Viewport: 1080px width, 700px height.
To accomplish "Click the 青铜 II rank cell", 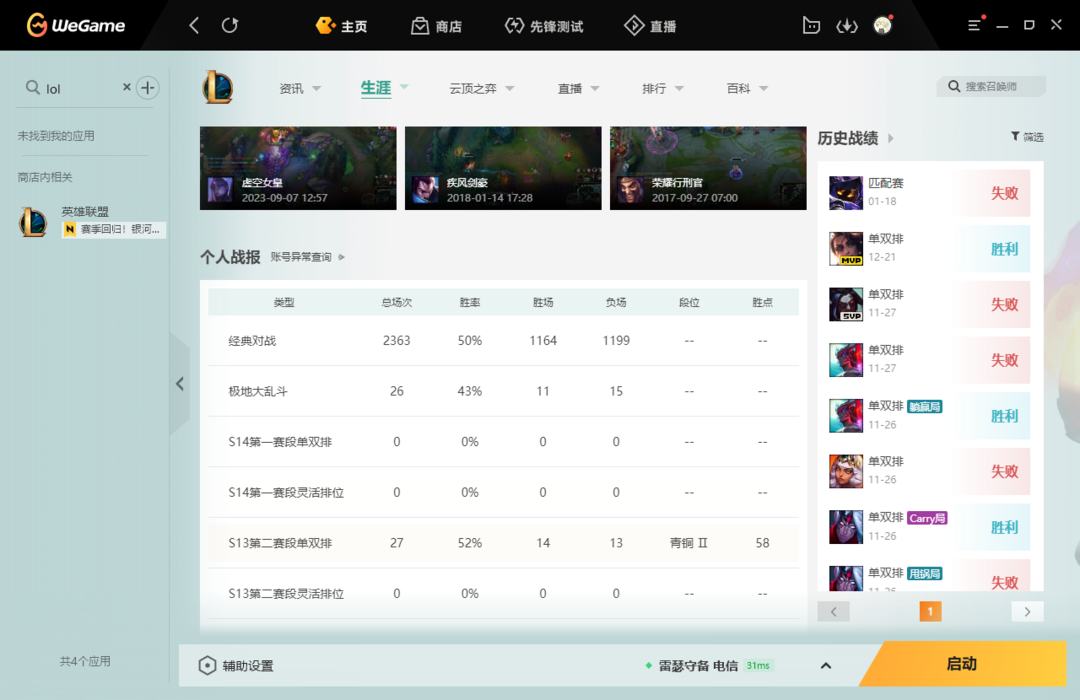I will coord(689,543).
